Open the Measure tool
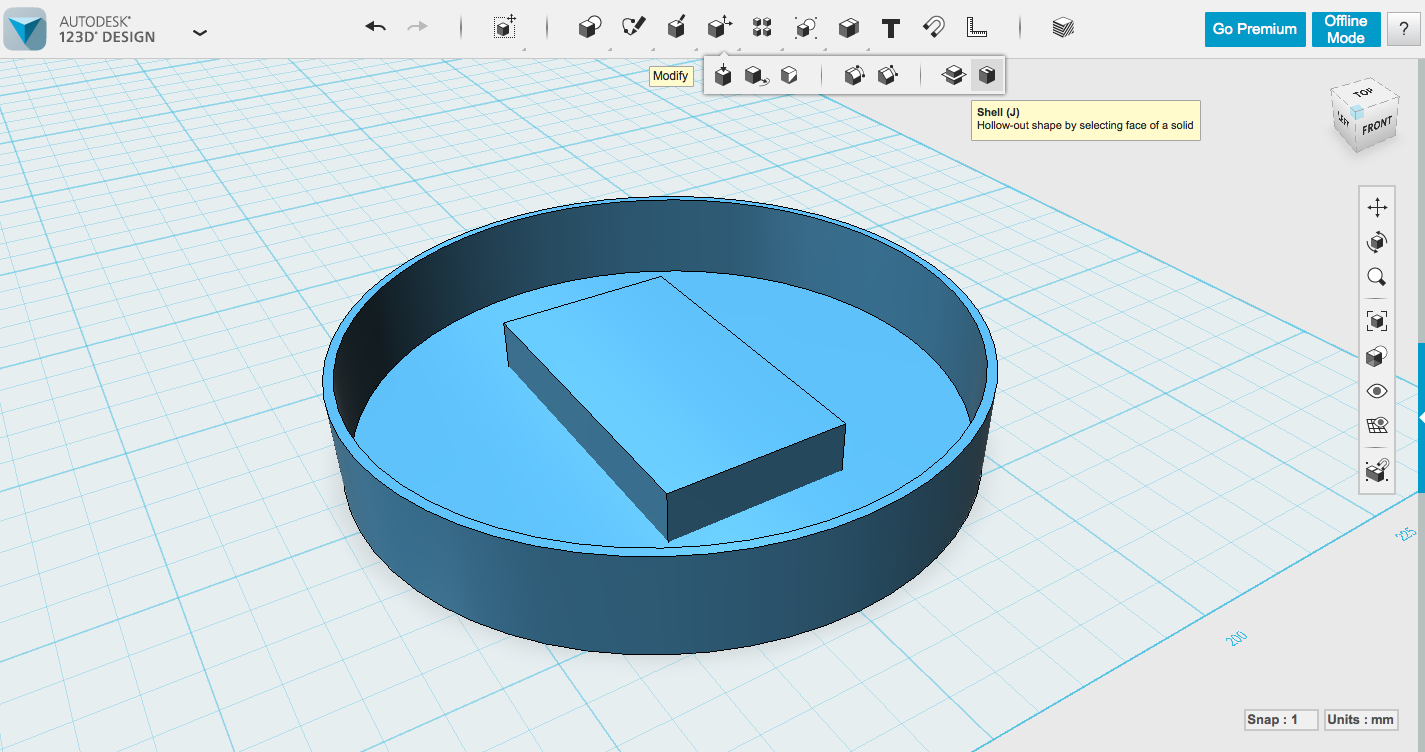The height and width of the screenshot is (752, 1425). 976,28
